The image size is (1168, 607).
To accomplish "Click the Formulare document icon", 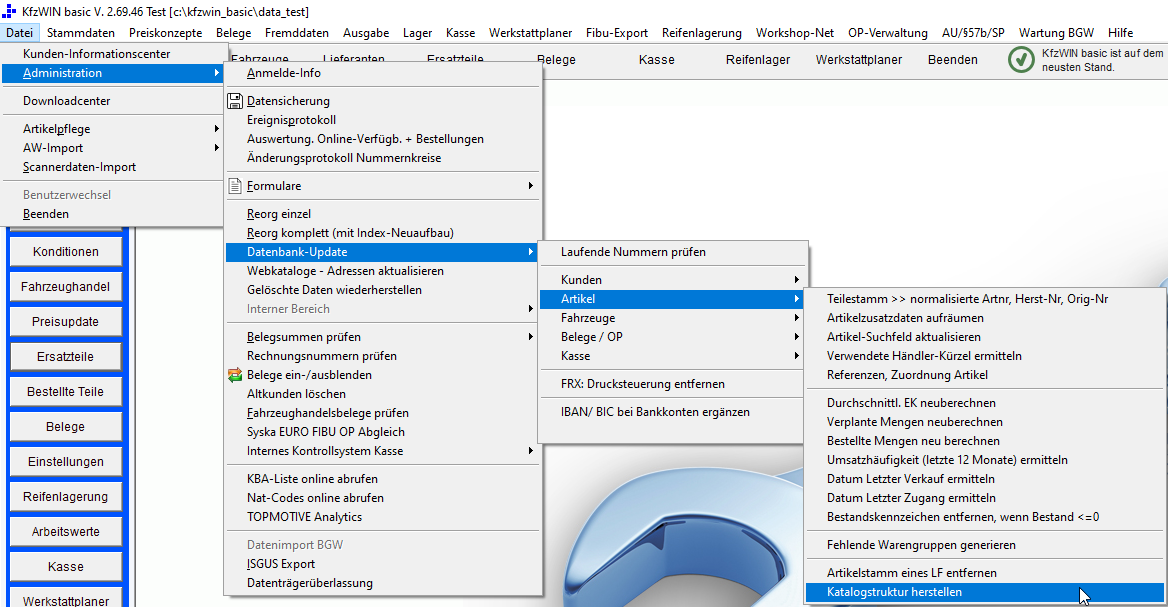I will click(235, 185).
